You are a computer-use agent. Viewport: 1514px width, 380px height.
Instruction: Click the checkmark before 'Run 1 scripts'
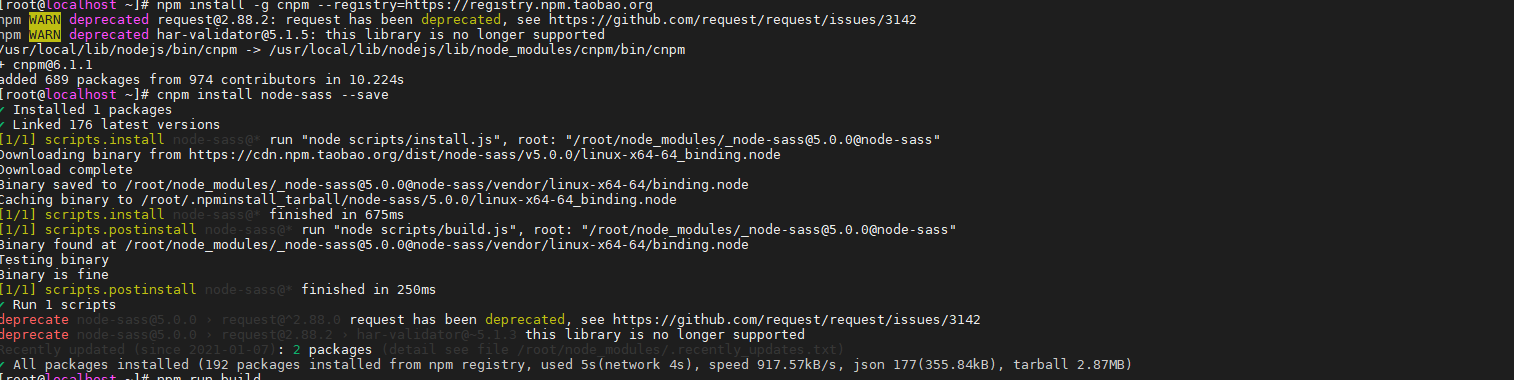[x=3, y=305]
